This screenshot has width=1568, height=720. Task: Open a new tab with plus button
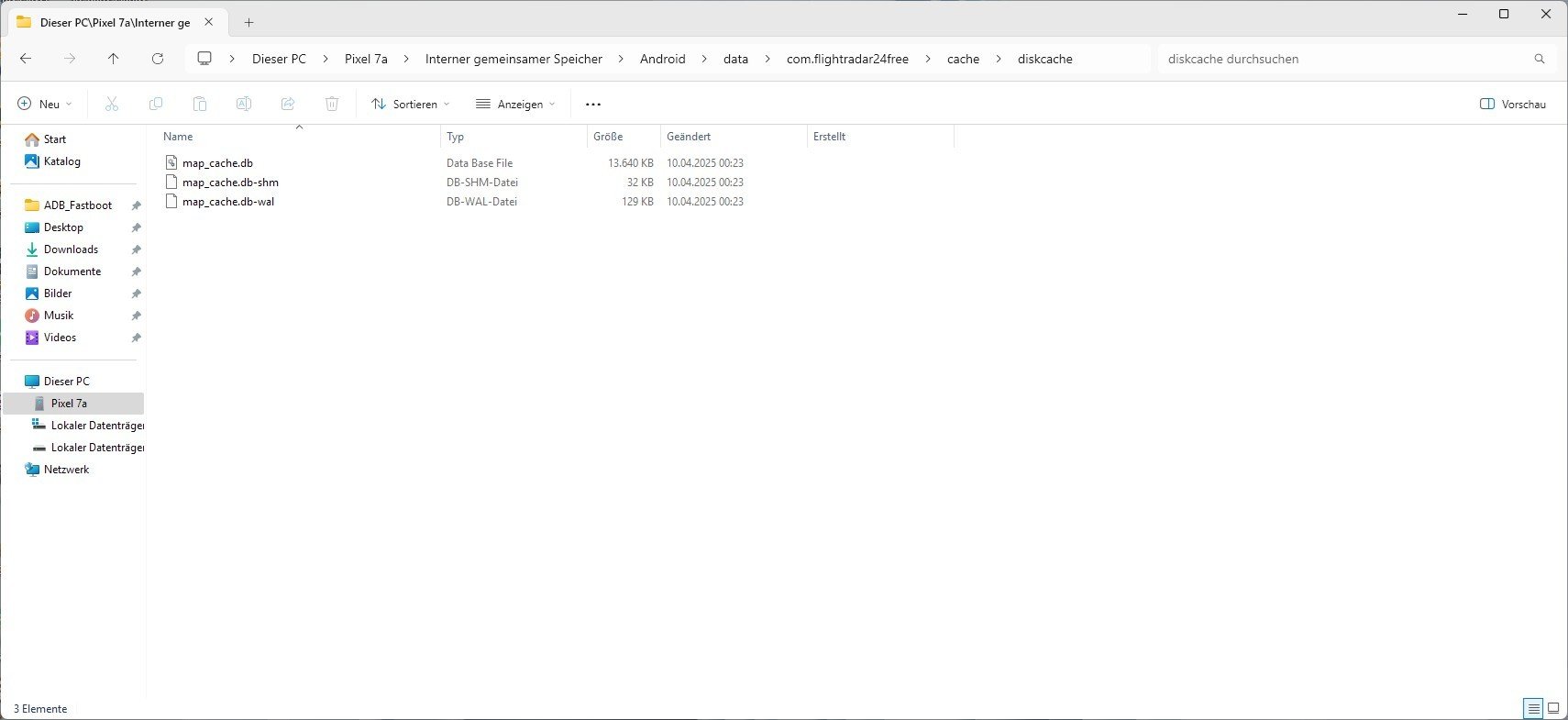[248, 22]
